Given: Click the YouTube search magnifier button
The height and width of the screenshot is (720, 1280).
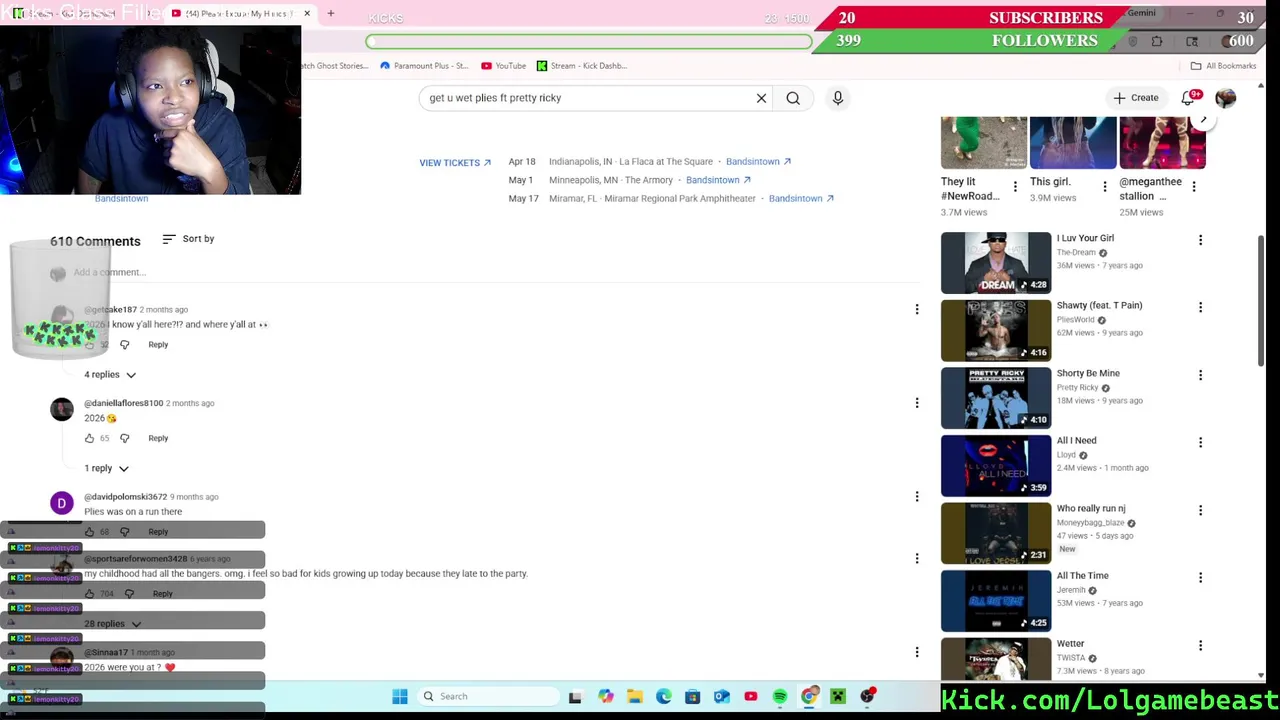Looking at the screenshot, I should [793, 98].
